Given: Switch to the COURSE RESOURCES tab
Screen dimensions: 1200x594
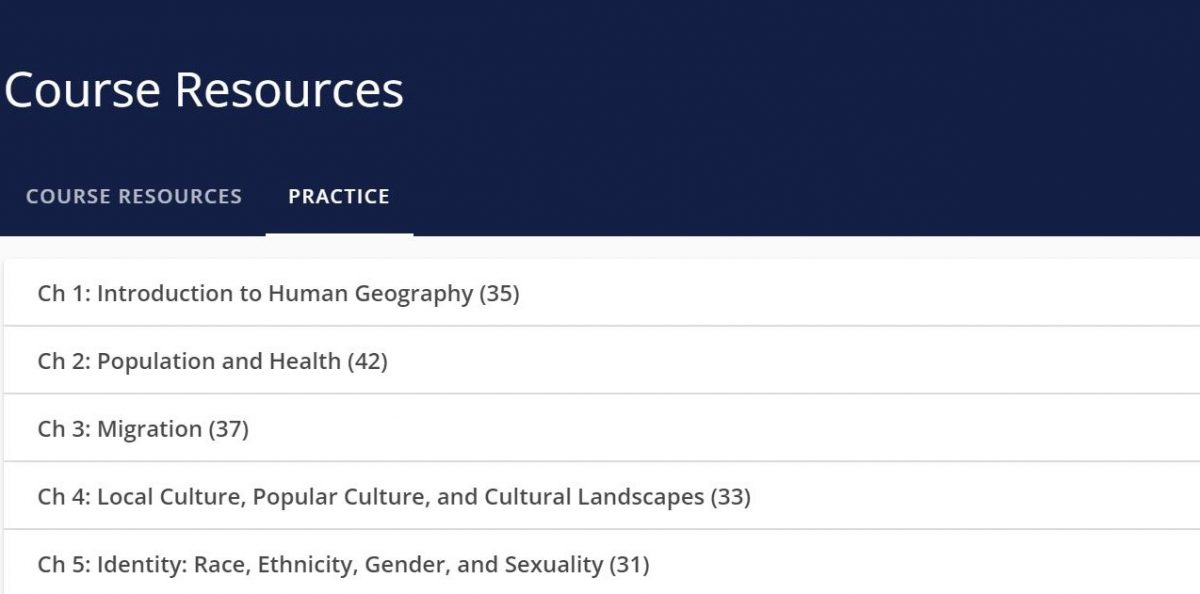Looking at the screenshot, I should point(133,197).
